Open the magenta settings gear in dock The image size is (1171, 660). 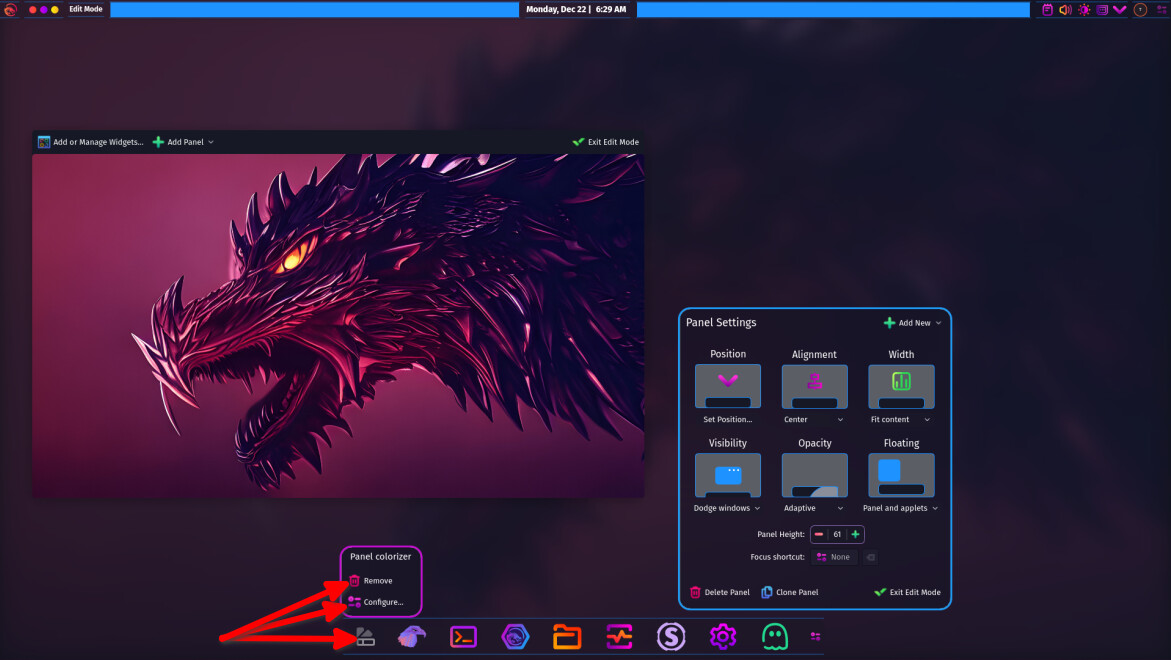tap(723, 636)
